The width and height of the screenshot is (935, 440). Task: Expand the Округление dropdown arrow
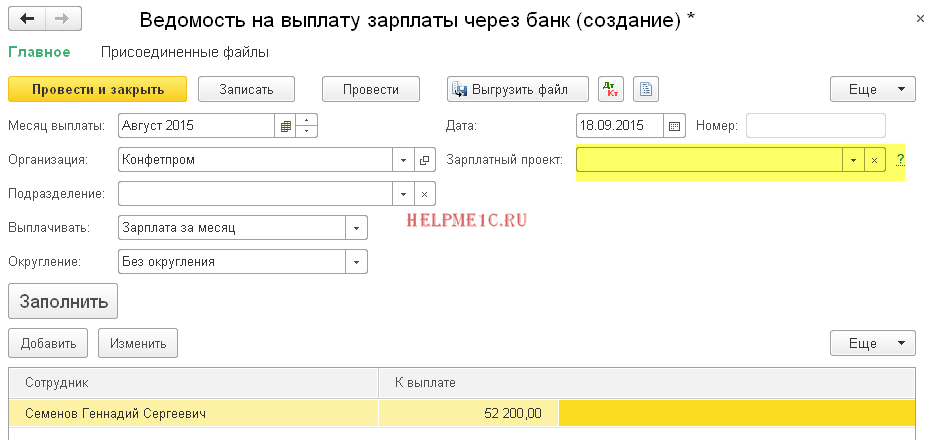357,262
